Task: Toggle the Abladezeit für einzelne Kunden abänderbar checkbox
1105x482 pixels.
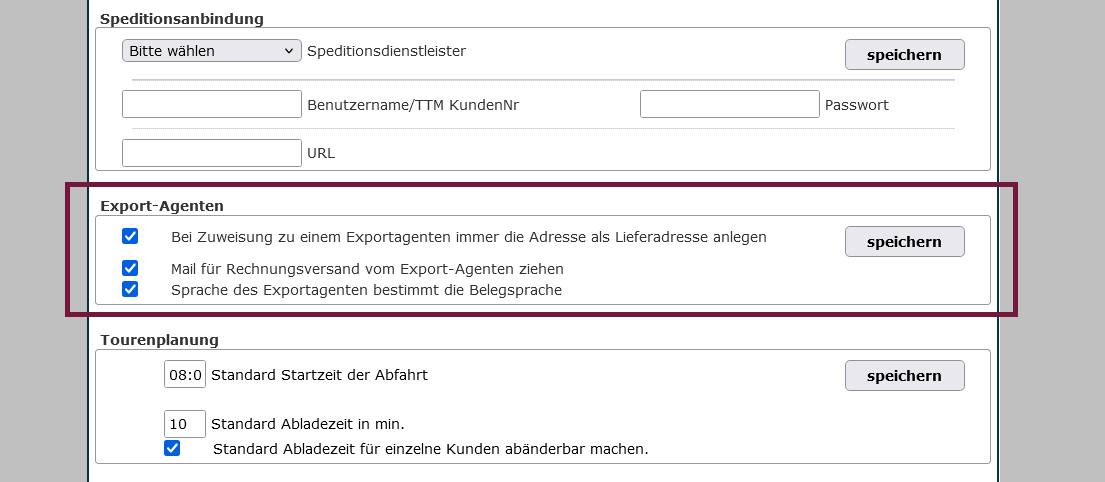Action: pos(172,448)
